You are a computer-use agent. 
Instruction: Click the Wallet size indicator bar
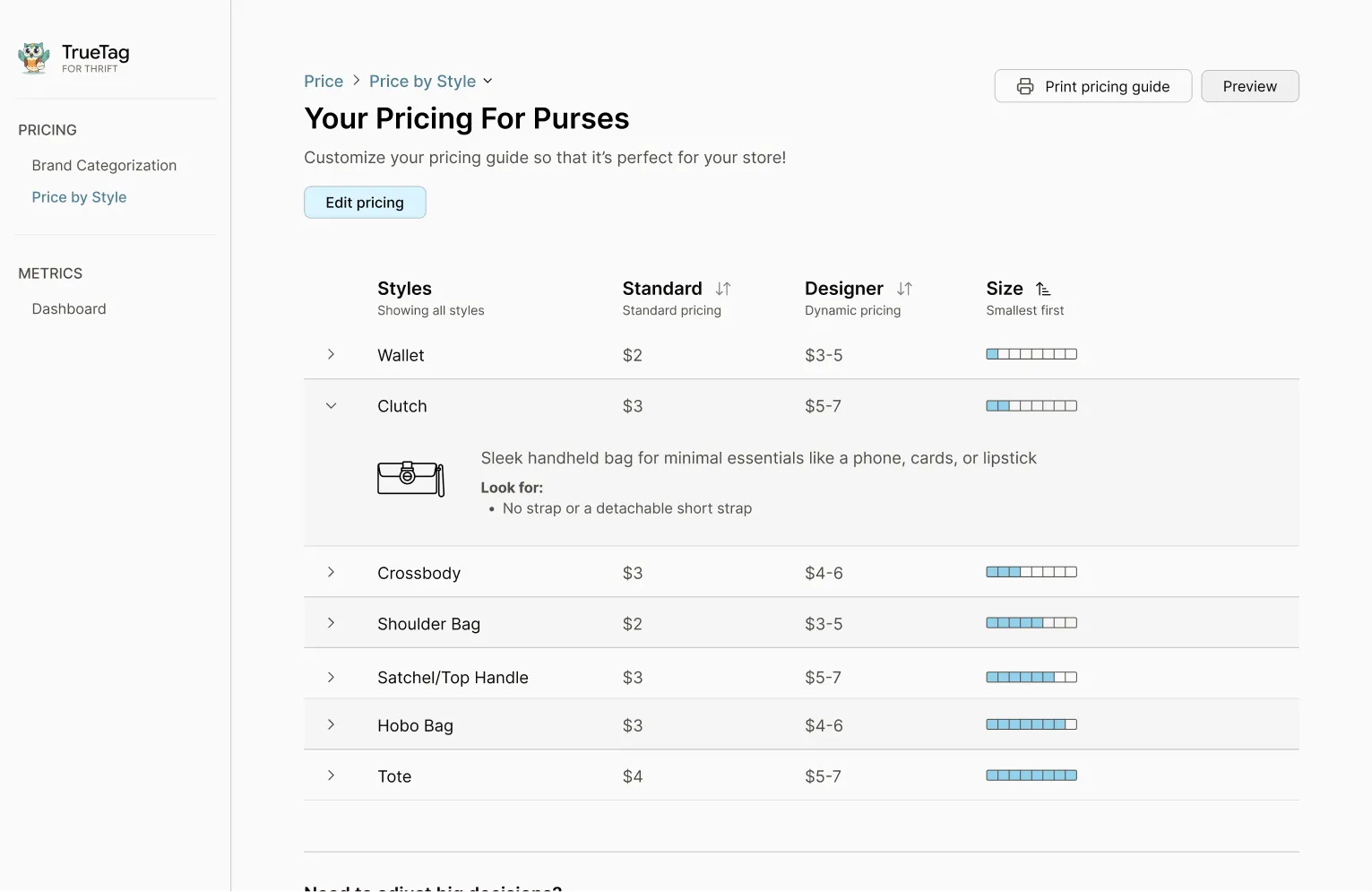click(1031, 354)
